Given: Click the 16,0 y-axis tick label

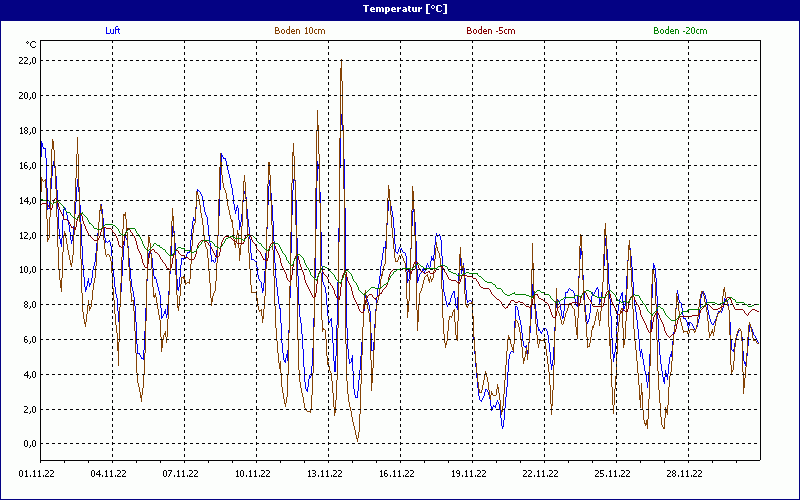Looking at the screenshot, I should [27, 165].
